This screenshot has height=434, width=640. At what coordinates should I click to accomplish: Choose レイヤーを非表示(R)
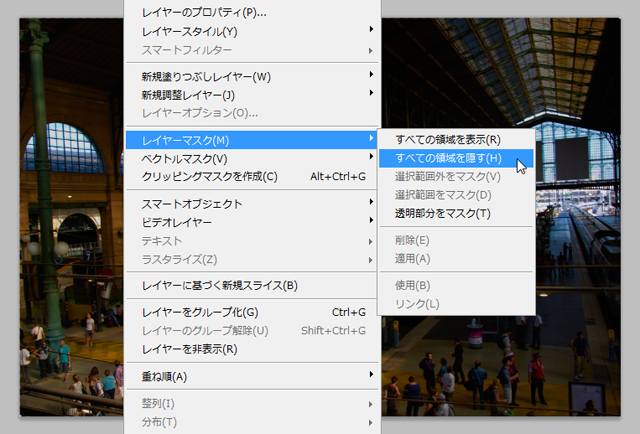(252, 349)
